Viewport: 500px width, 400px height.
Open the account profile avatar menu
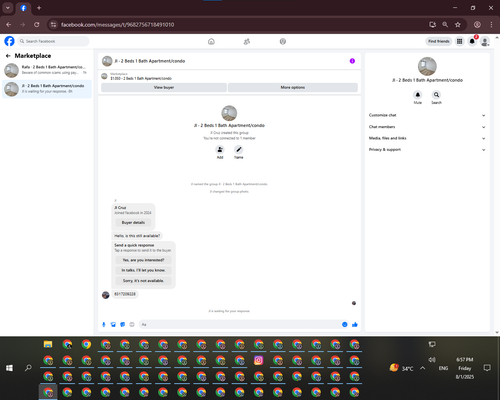click(485, 41)
